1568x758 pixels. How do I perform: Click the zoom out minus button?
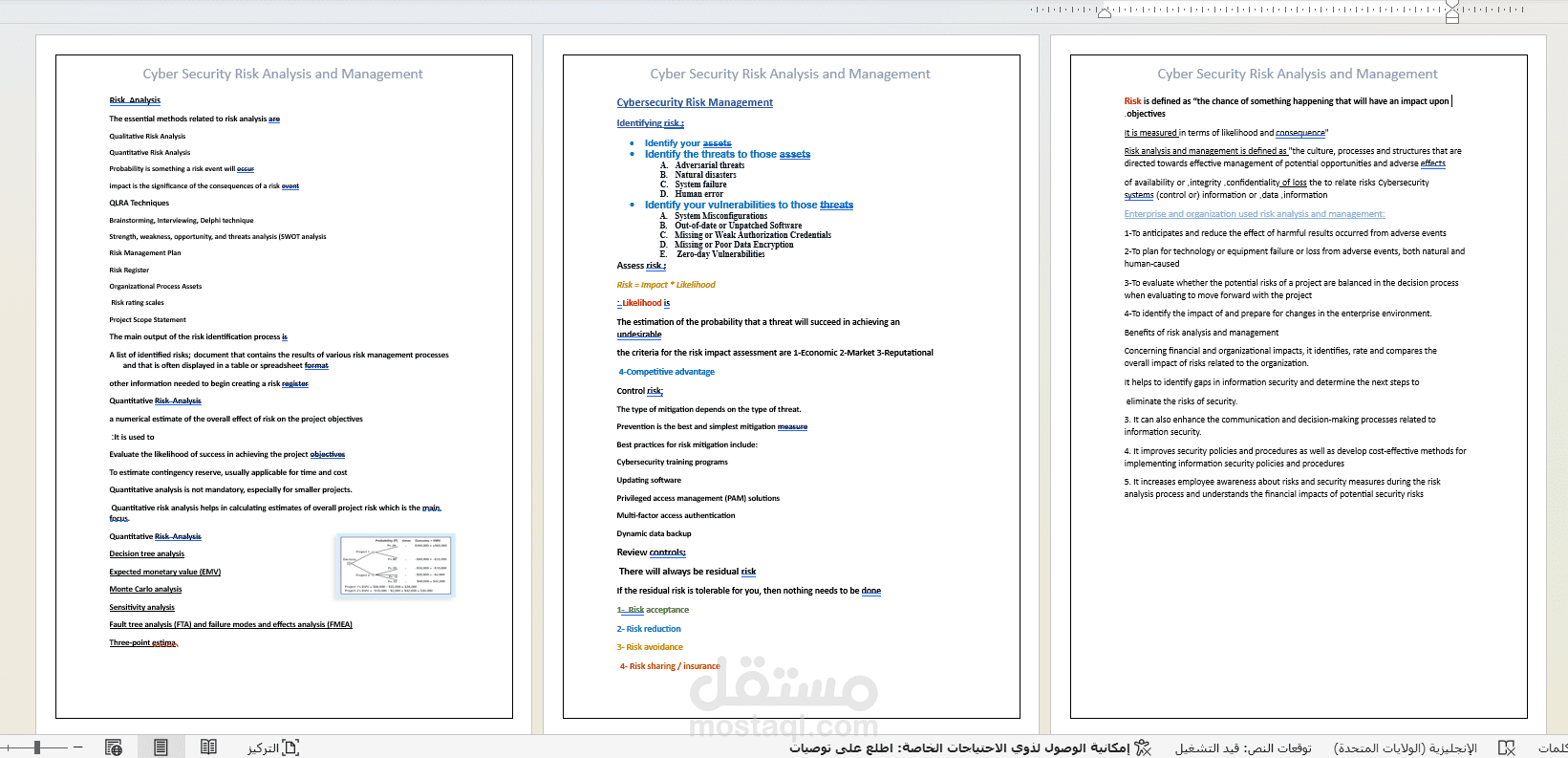point(78,747)
